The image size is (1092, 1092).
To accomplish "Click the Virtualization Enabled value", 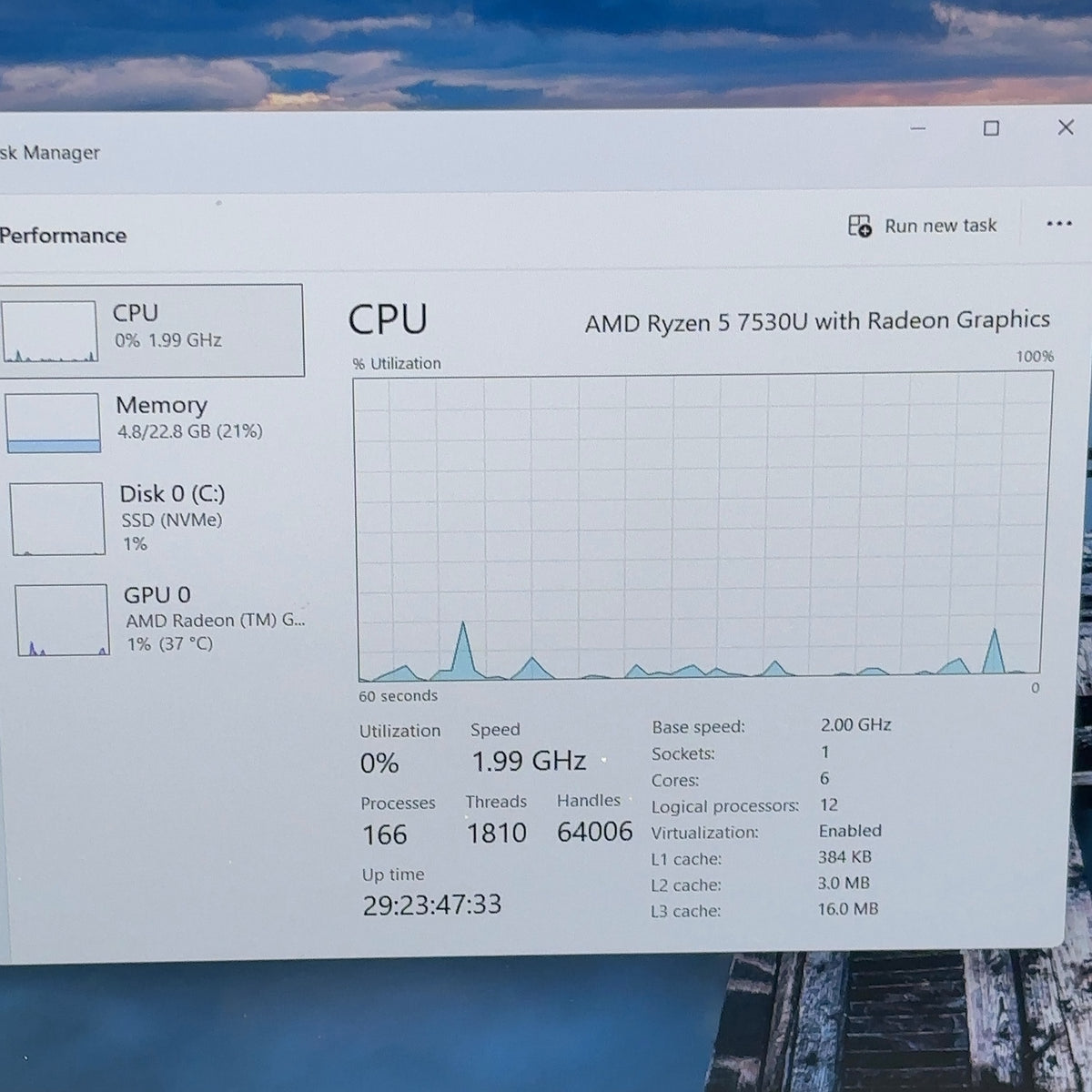I will coord(850,830).
